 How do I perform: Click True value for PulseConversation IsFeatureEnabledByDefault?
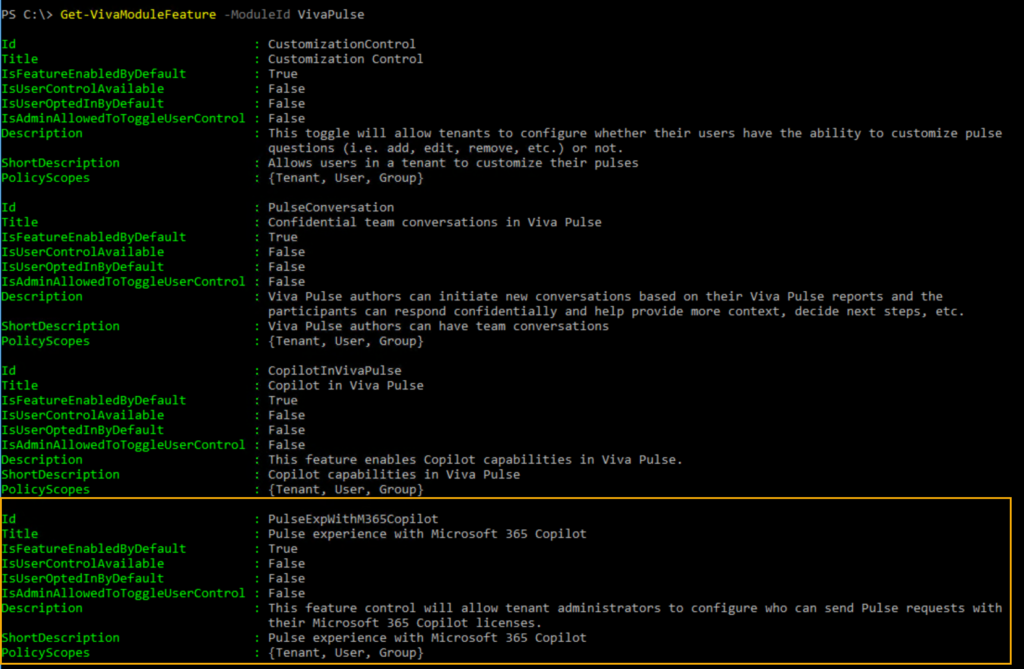point(283,237)
